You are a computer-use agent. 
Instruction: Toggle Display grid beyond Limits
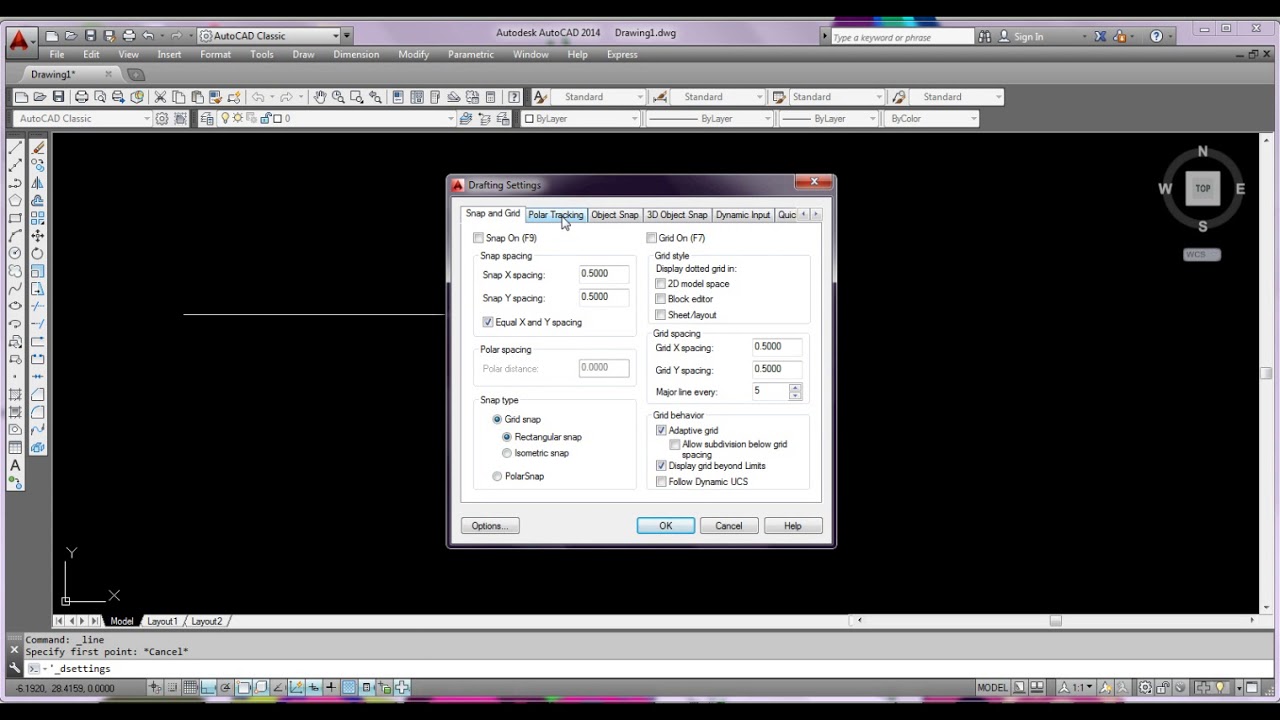click(x=661, y=466)
